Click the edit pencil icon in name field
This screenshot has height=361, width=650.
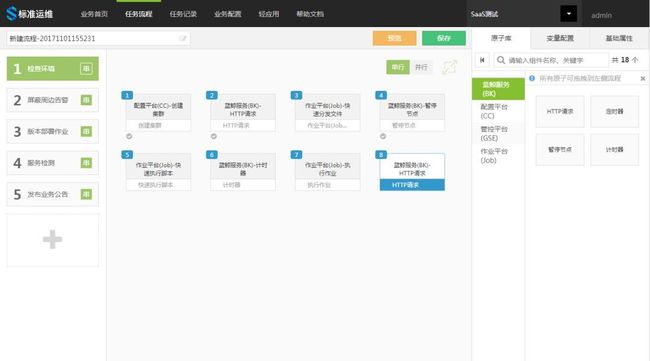pos(182,39)
